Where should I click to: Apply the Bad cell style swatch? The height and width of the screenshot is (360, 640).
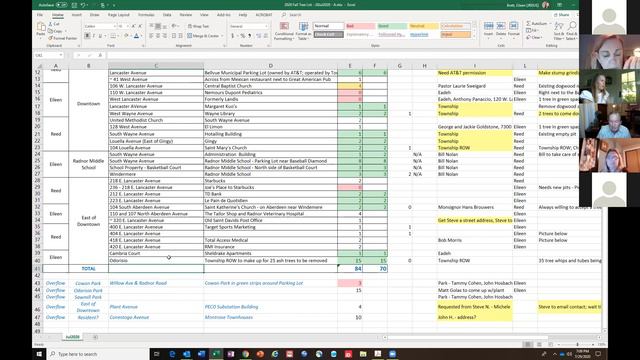pos(360,26)
